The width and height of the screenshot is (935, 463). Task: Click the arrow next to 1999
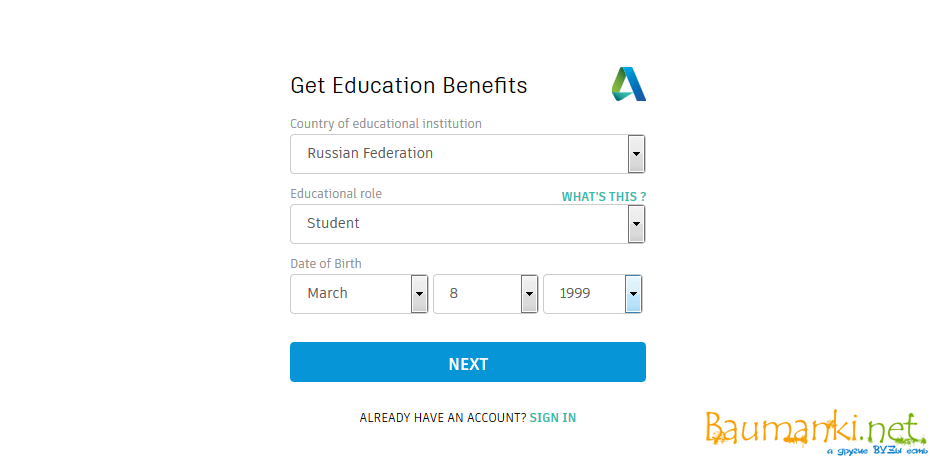[x=633, y=294]
